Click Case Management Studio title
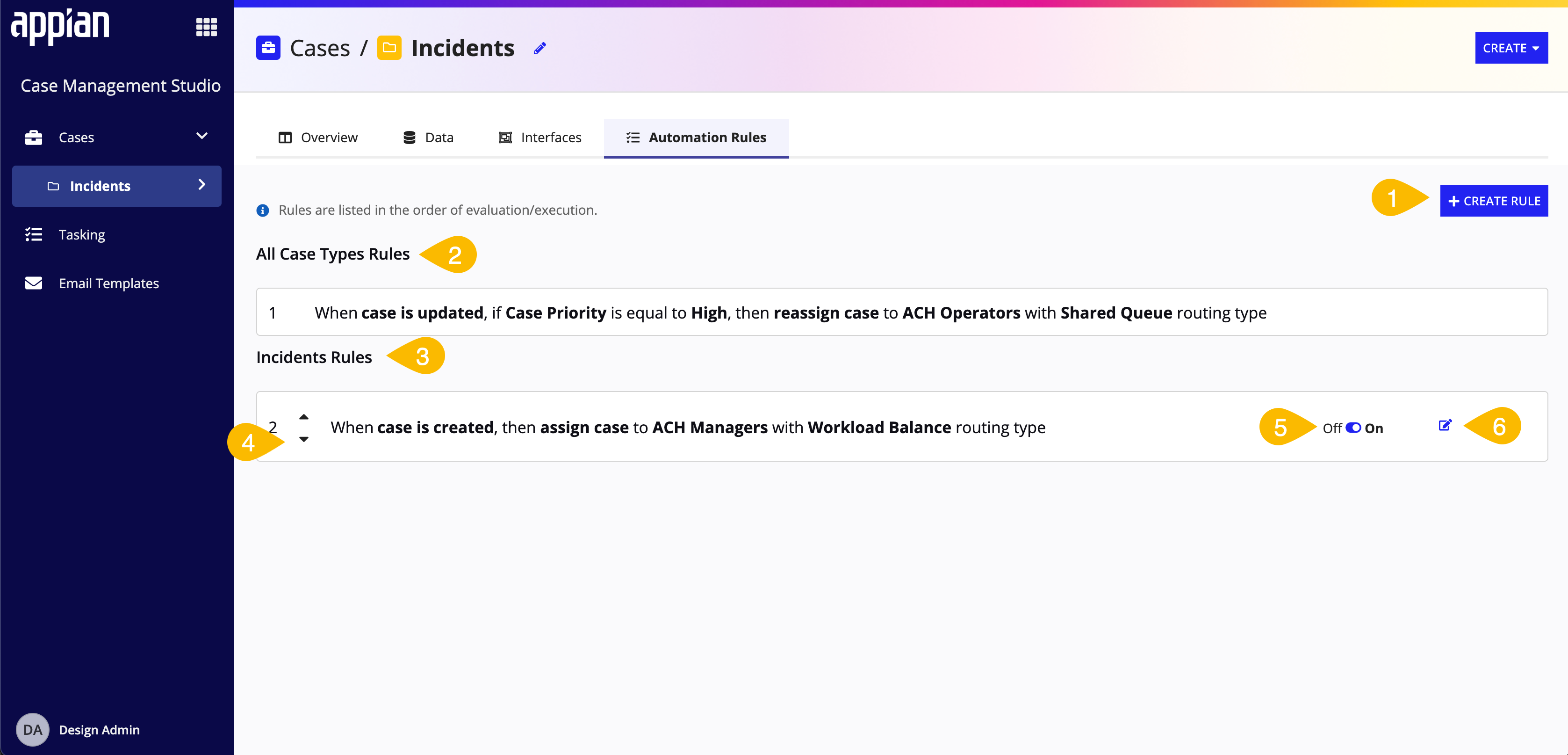Image resolution: width=1568 pixels, height=755 pixels. [x=121, y=85]
